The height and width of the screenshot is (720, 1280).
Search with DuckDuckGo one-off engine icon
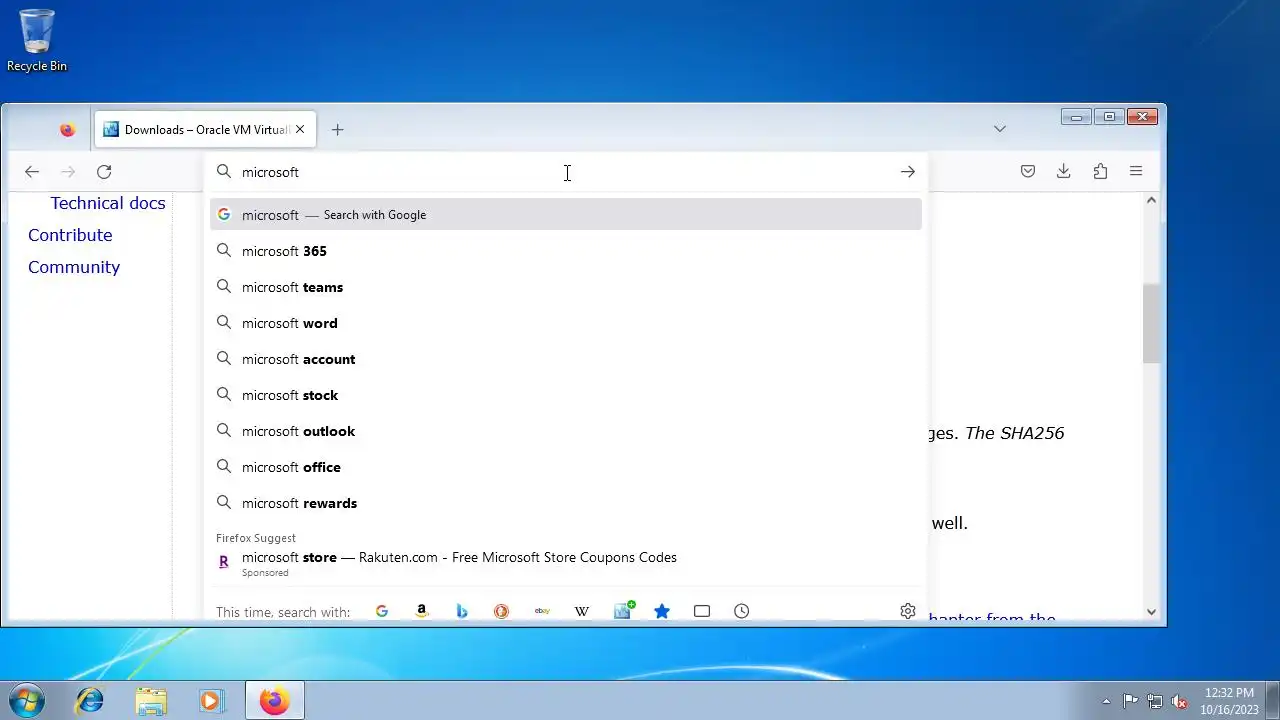point(502,611)
